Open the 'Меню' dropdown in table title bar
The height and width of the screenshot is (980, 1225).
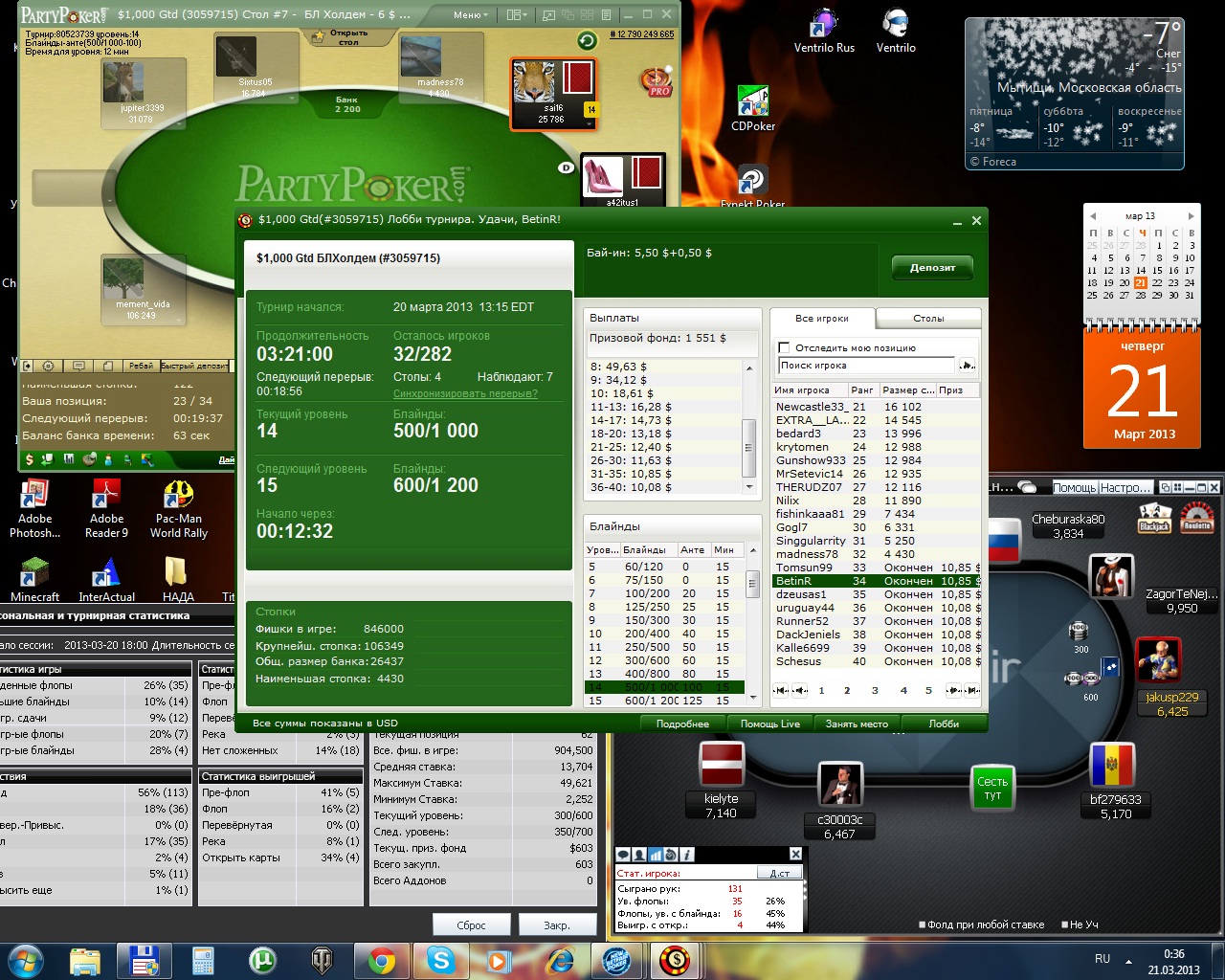(470, 15)
